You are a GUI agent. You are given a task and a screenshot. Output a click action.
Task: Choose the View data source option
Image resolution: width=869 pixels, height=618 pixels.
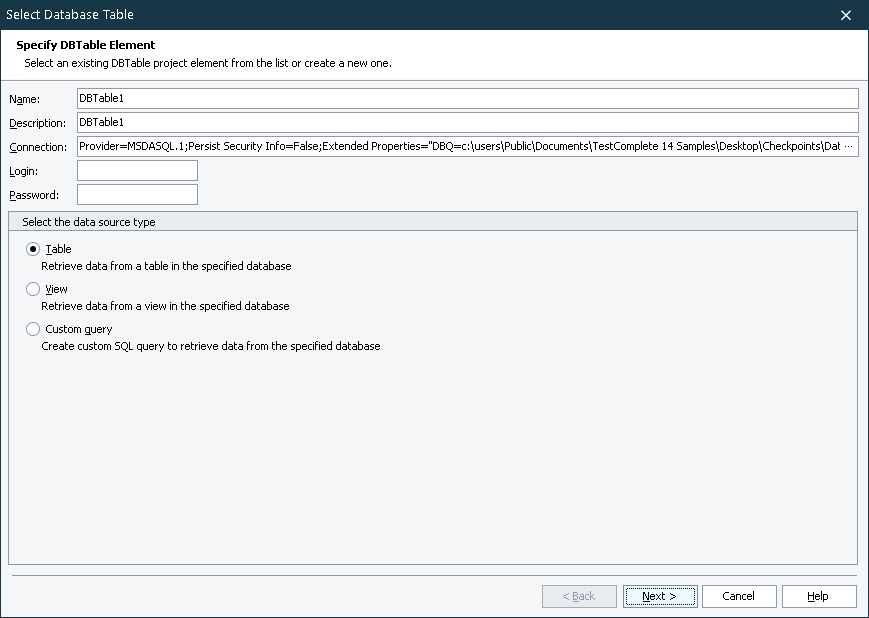click(x=33, y=289)
